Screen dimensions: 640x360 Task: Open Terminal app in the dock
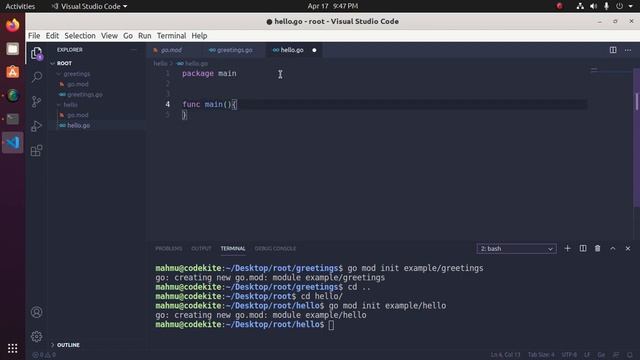tap(13, 119)
